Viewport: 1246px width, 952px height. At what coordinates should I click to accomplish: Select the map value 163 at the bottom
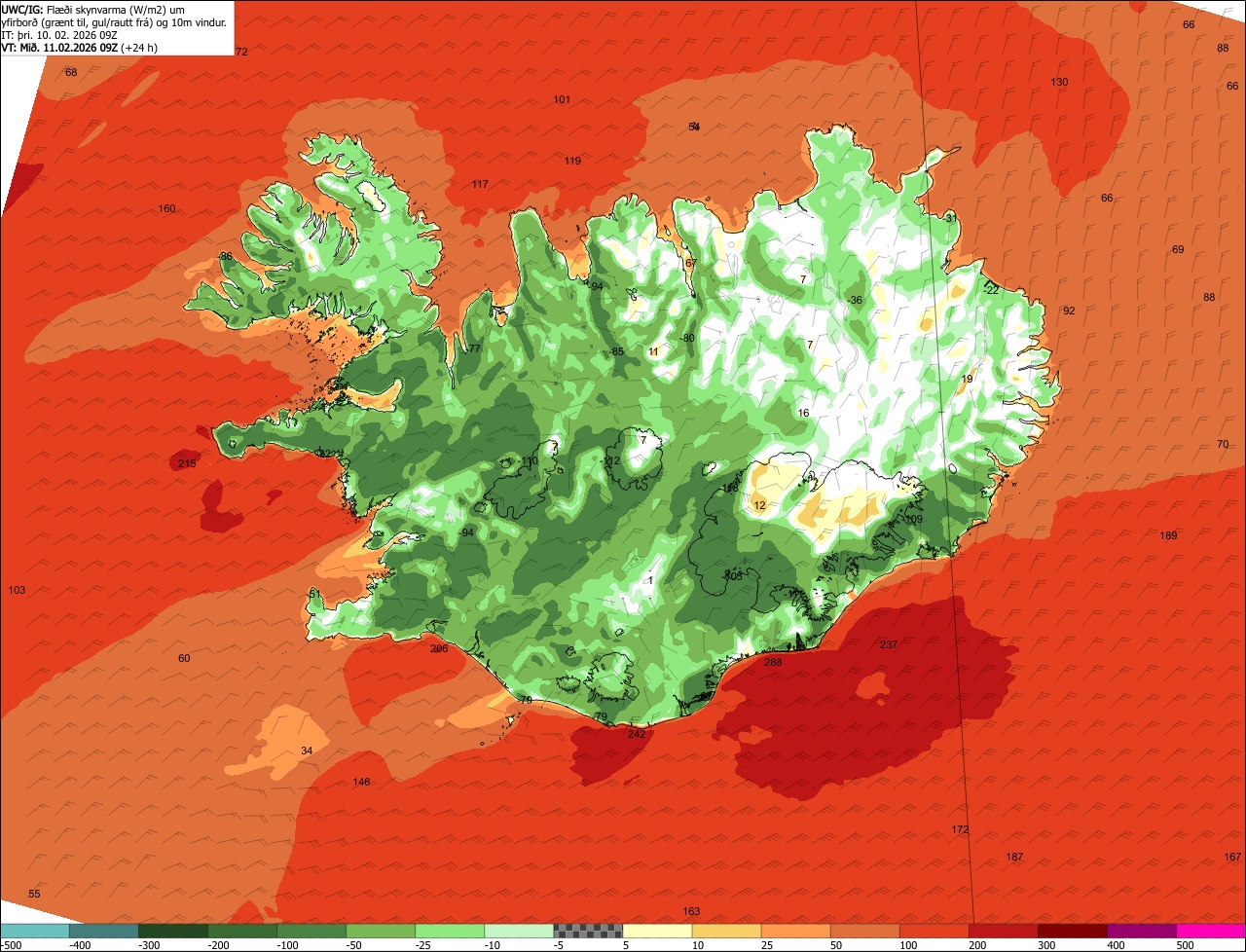pos(691,911)
